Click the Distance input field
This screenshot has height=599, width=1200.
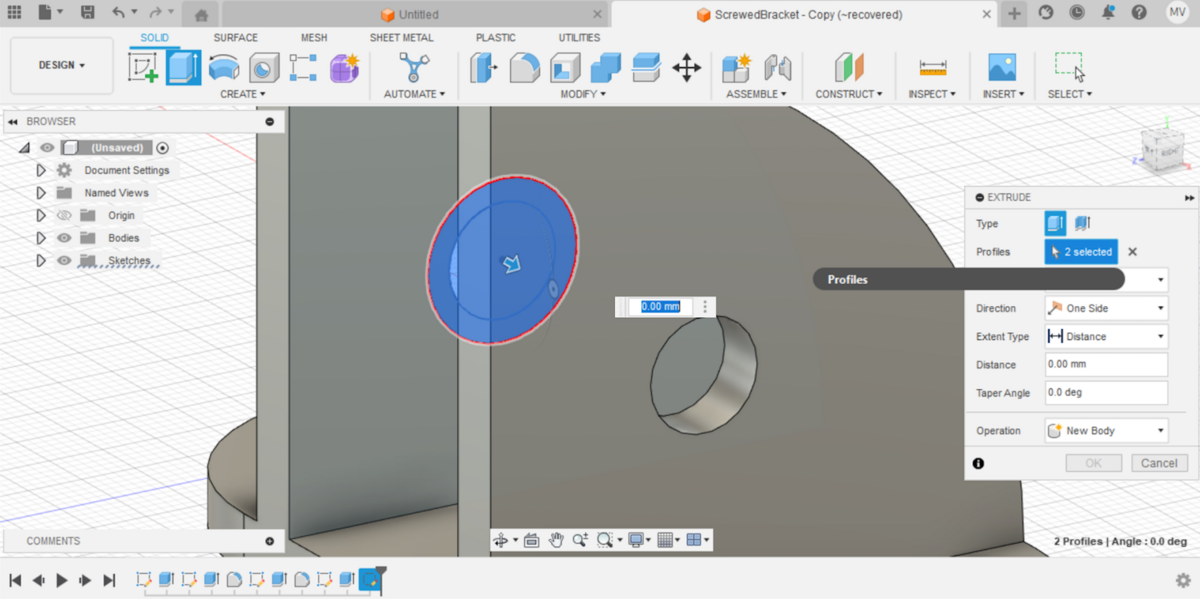click(1106, 365)
